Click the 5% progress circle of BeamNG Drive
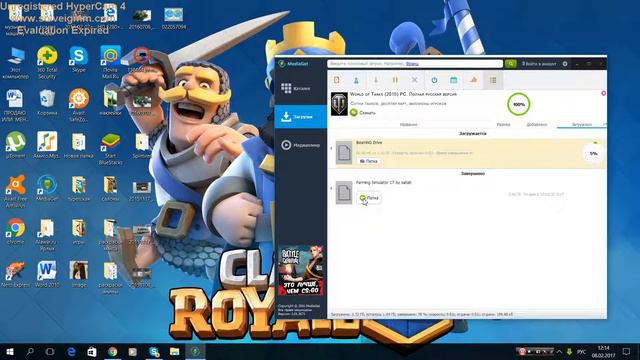Viewport: 640px width, 360px height. 593,153
